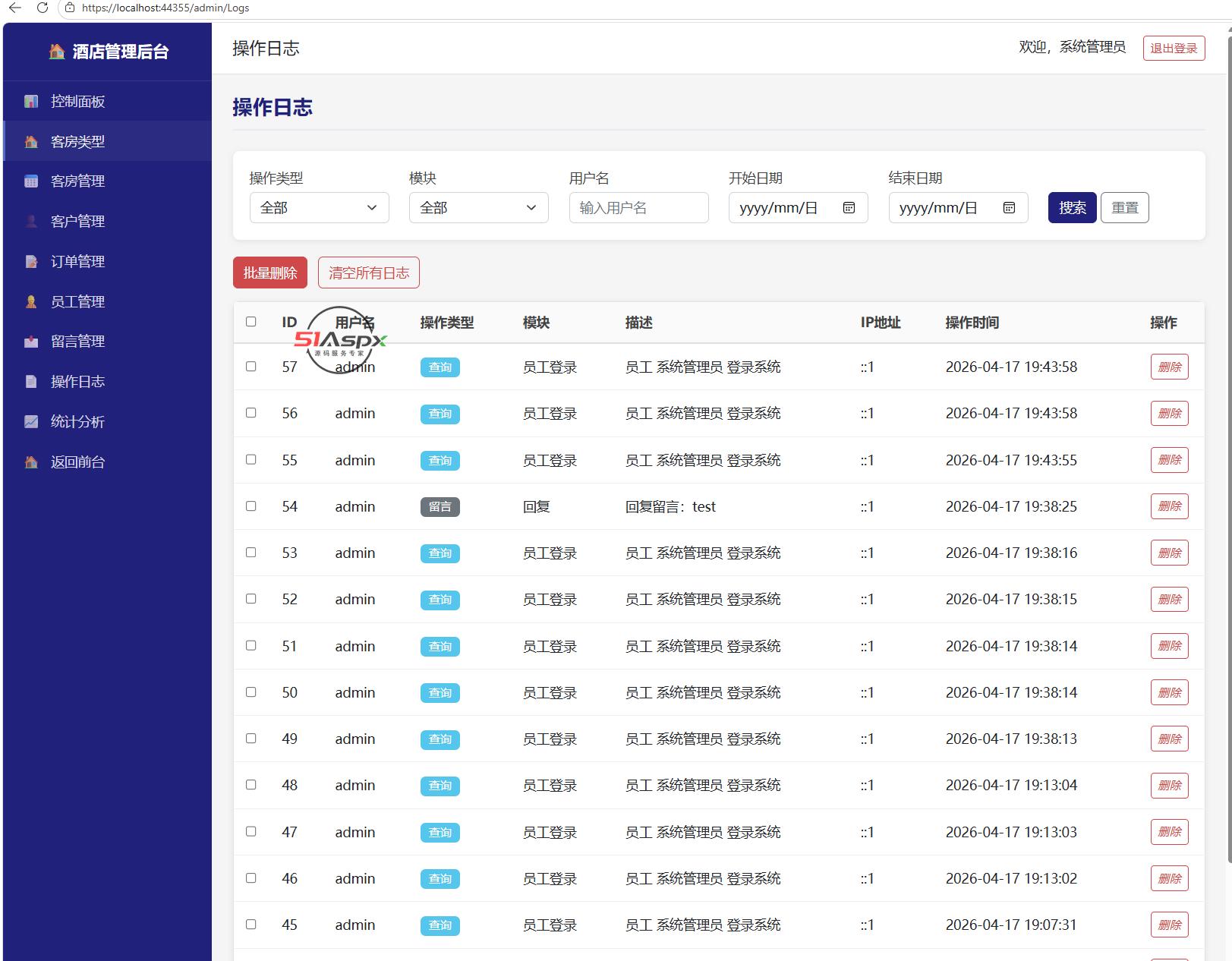Check the box for log ID 52
1232x961 pixels.
pyautogui.click(x=251, y=599)
